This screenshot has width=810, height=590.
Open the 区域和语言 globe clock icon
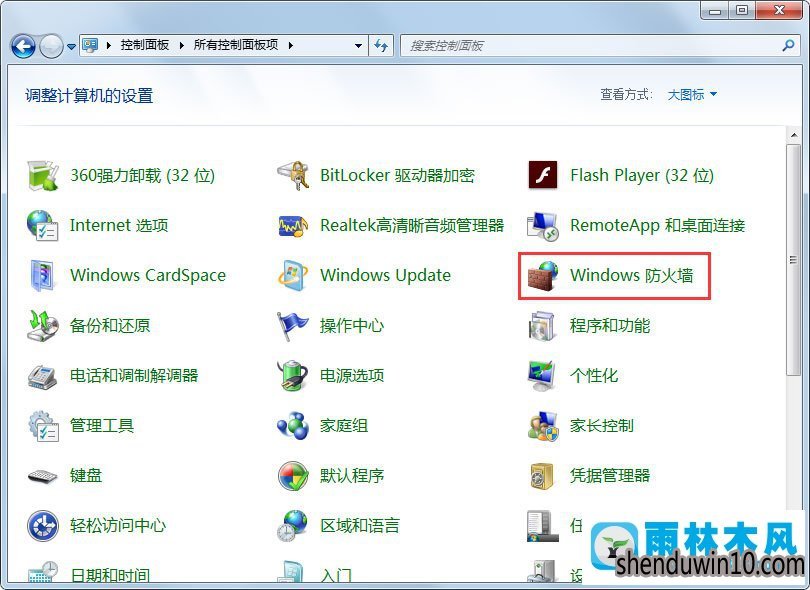pyautogui.click(x=293, y=526)
